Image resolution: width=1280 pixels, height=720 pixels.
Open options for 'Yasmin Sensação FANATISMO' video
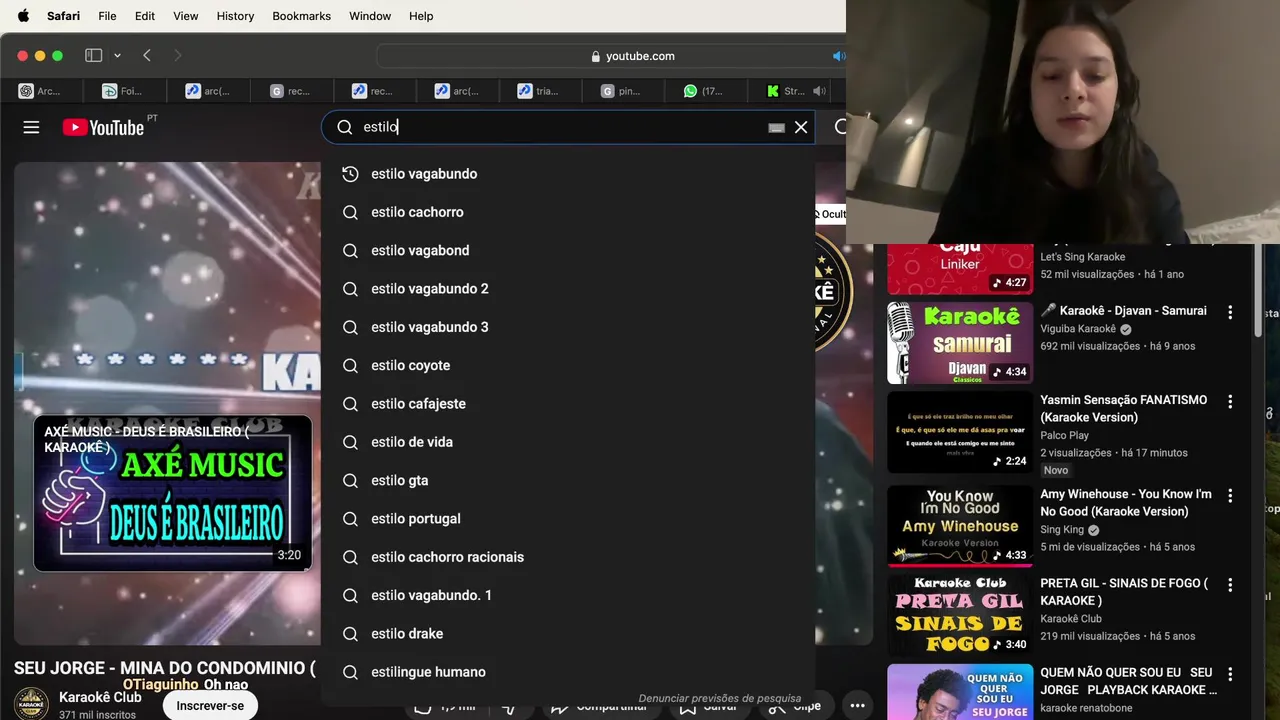tap(1230, 401)
